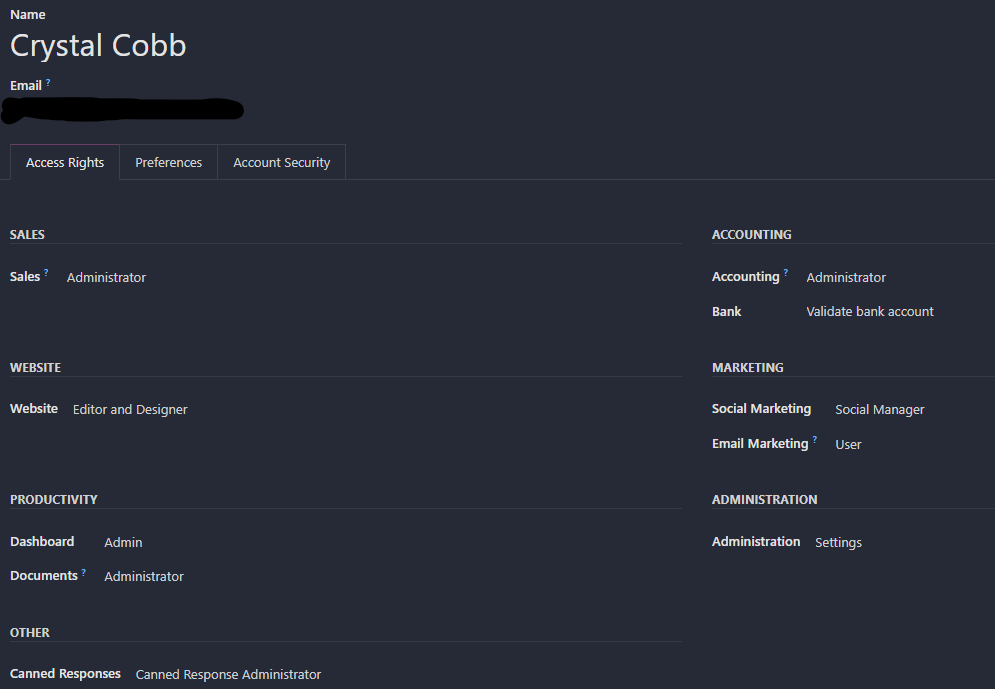Screen dimensions: 995x689
Task: Click the Crystal Cobb name field
Action: tap(98, 46)
